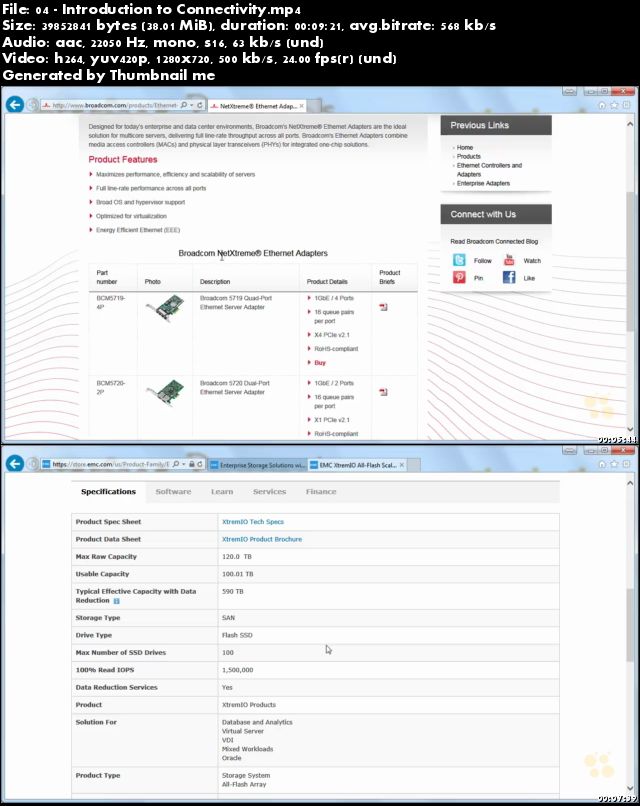Switch to Enterprise Storage Solutions tab
The width and height of the screenshot is (640, 806).
[x=258, y=465]
